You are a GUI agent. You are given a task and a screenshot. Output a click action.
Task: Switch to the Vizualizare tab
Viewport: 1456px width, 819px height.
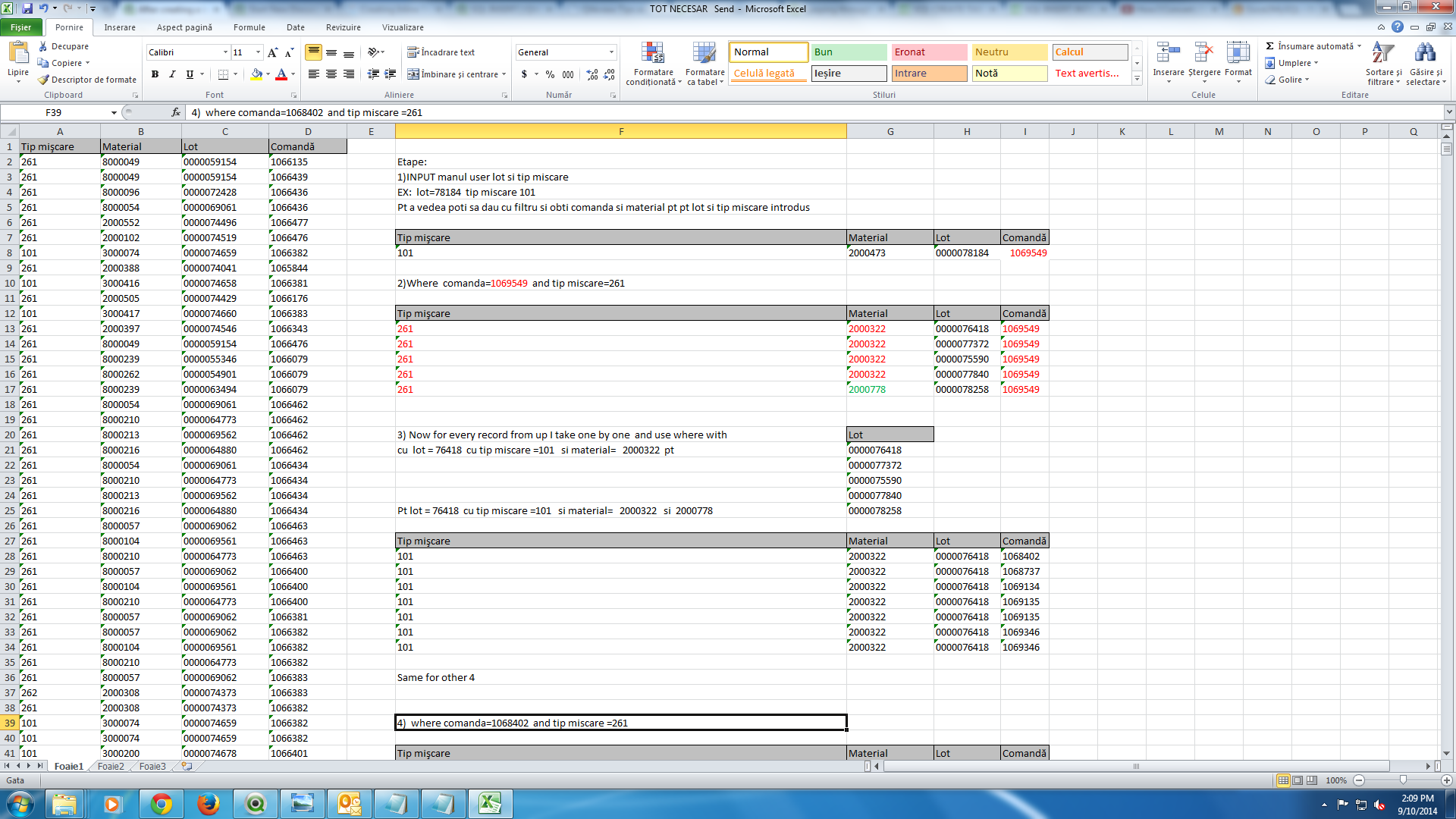pyautogui.click(x=403, y=27)
